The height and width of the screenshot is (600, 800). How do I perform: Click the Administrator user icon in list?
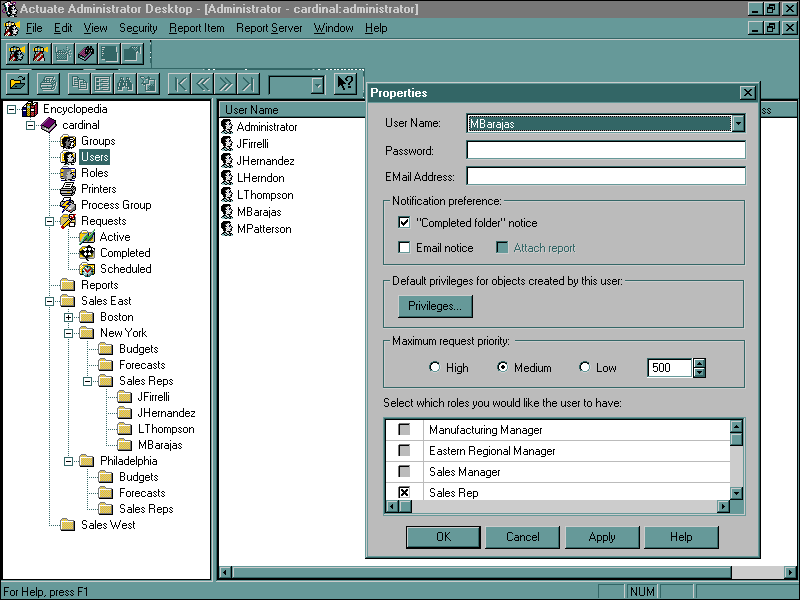pyautogui.click(x=227, y=127)
